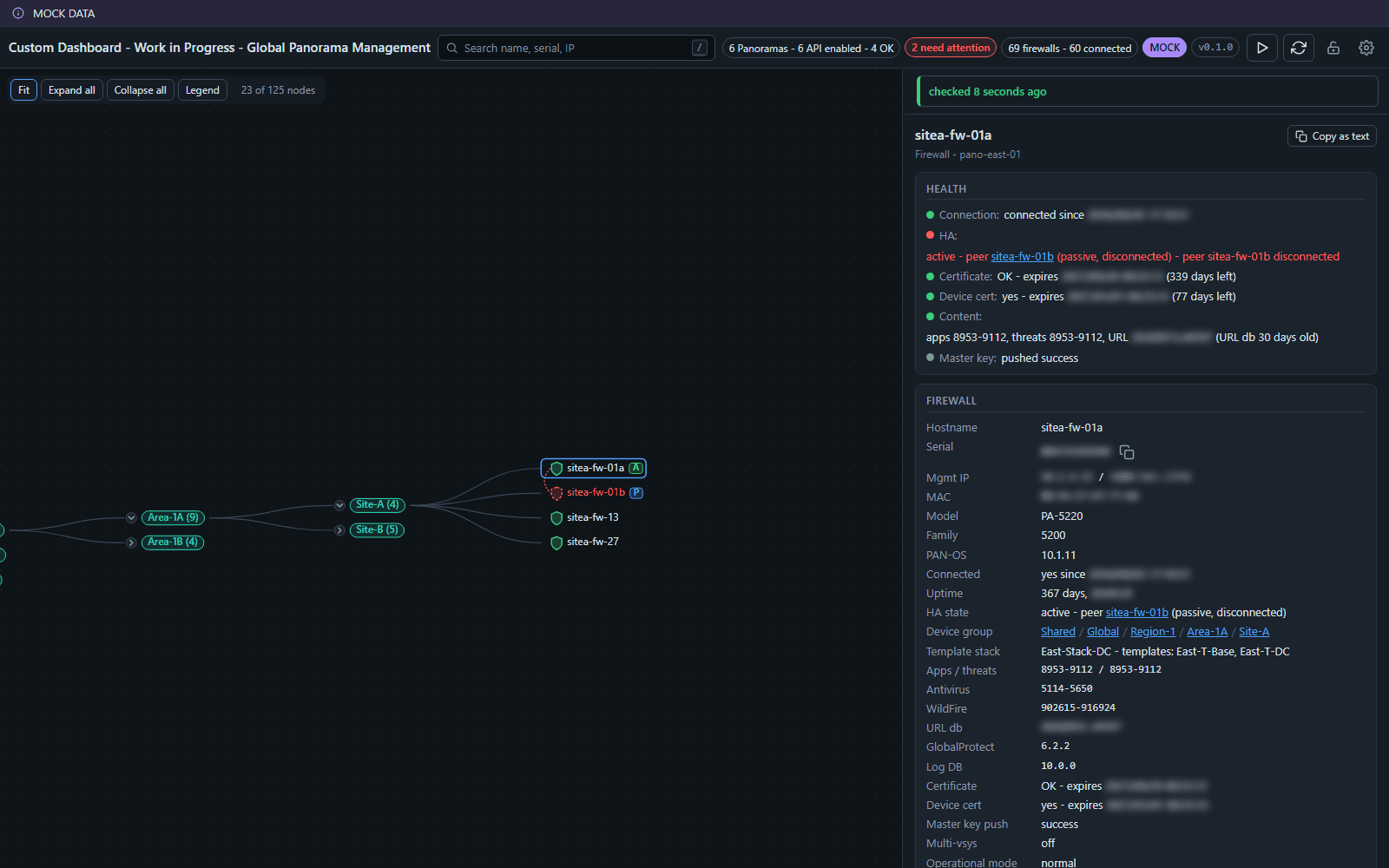This screenshot has width=1389, height=868.
Task: Expand the Site-B node chevron
Action: (x=339, y=530)
